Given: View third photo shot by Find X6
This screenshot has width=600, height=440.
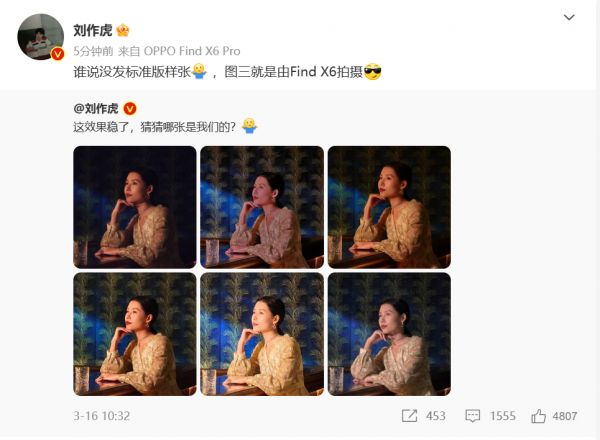Looking at the screenshot, I should (389, 207).
